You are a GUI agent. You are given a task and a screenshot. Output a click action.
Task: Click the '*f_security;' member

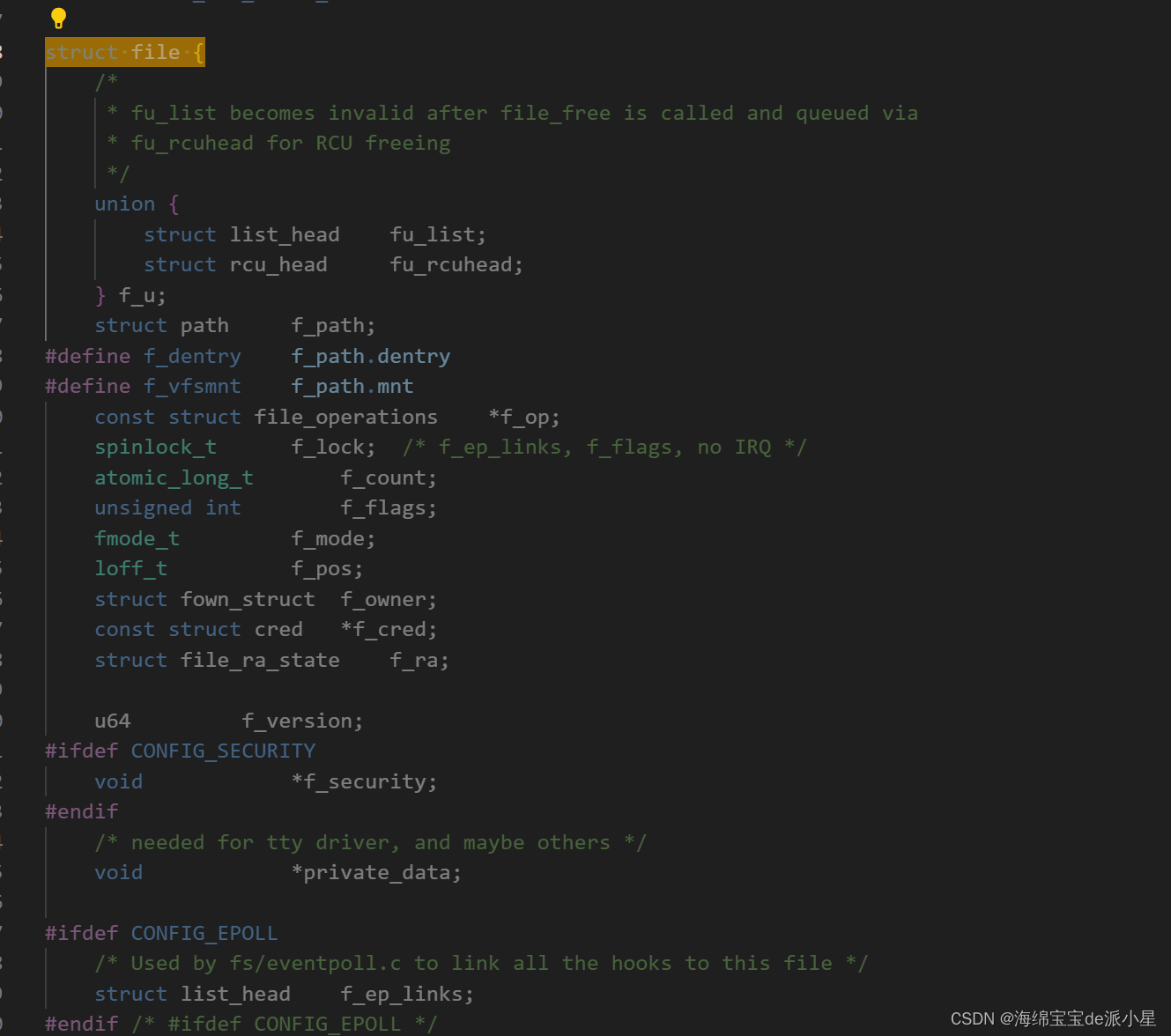(364, 781)
